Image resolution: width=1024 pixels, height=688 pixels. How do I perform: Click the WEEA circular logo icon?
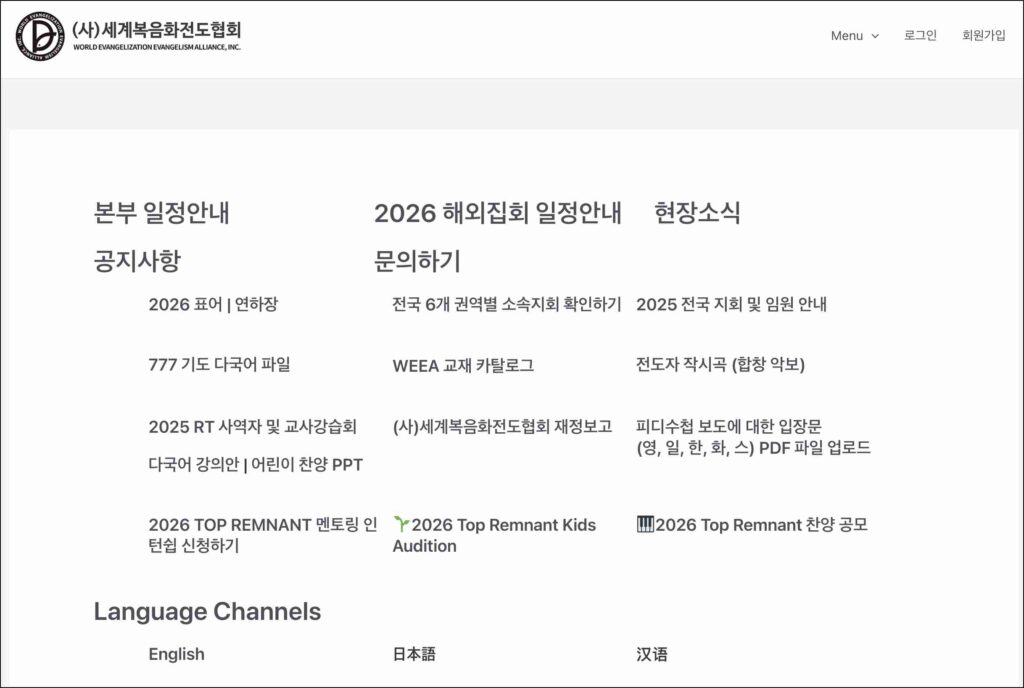[x=39, y=36]
